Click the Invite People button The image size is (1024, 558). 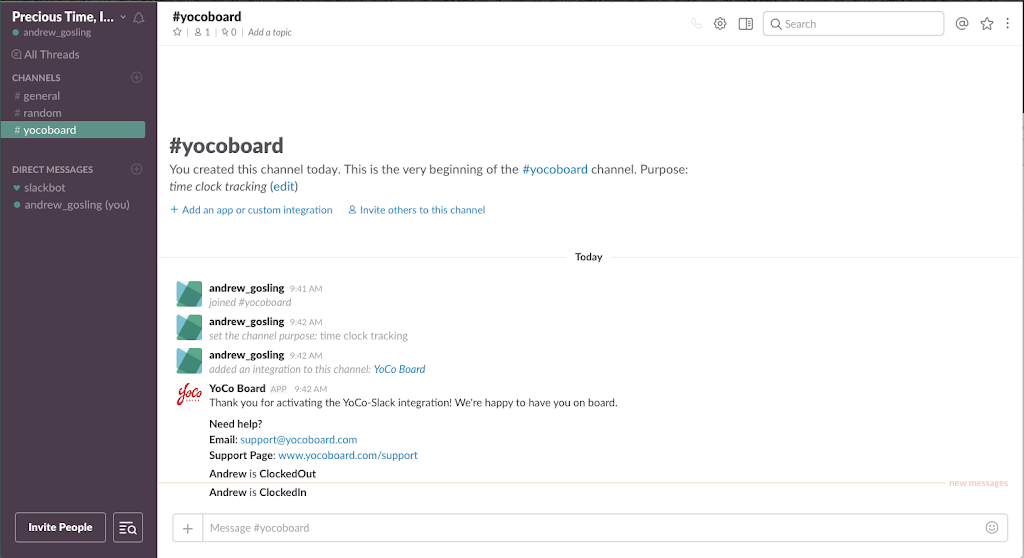[x=60, y=527]
